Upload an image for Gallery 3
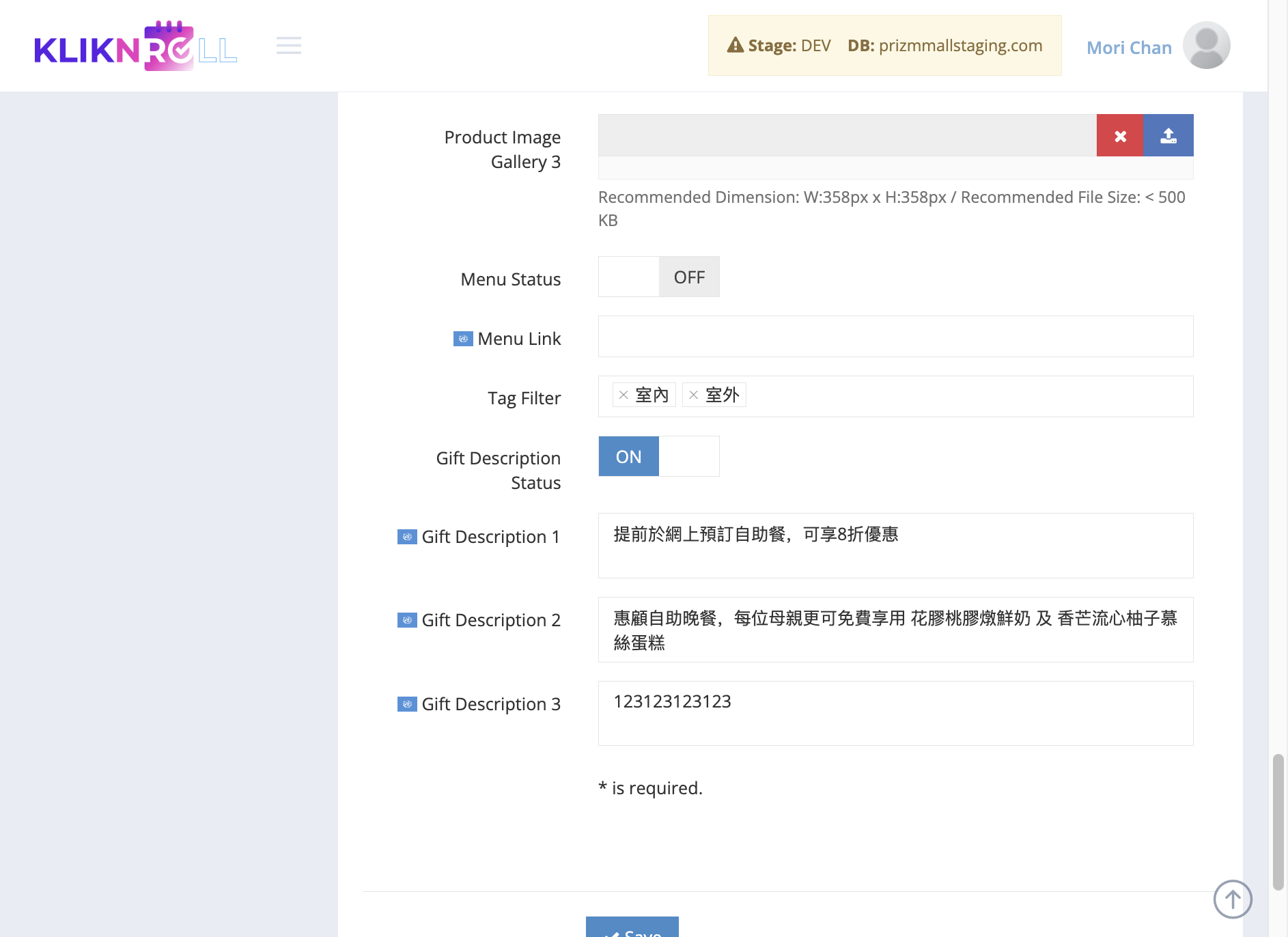The width and height of the screenshot is (1288, 937). click(1168, 135)
